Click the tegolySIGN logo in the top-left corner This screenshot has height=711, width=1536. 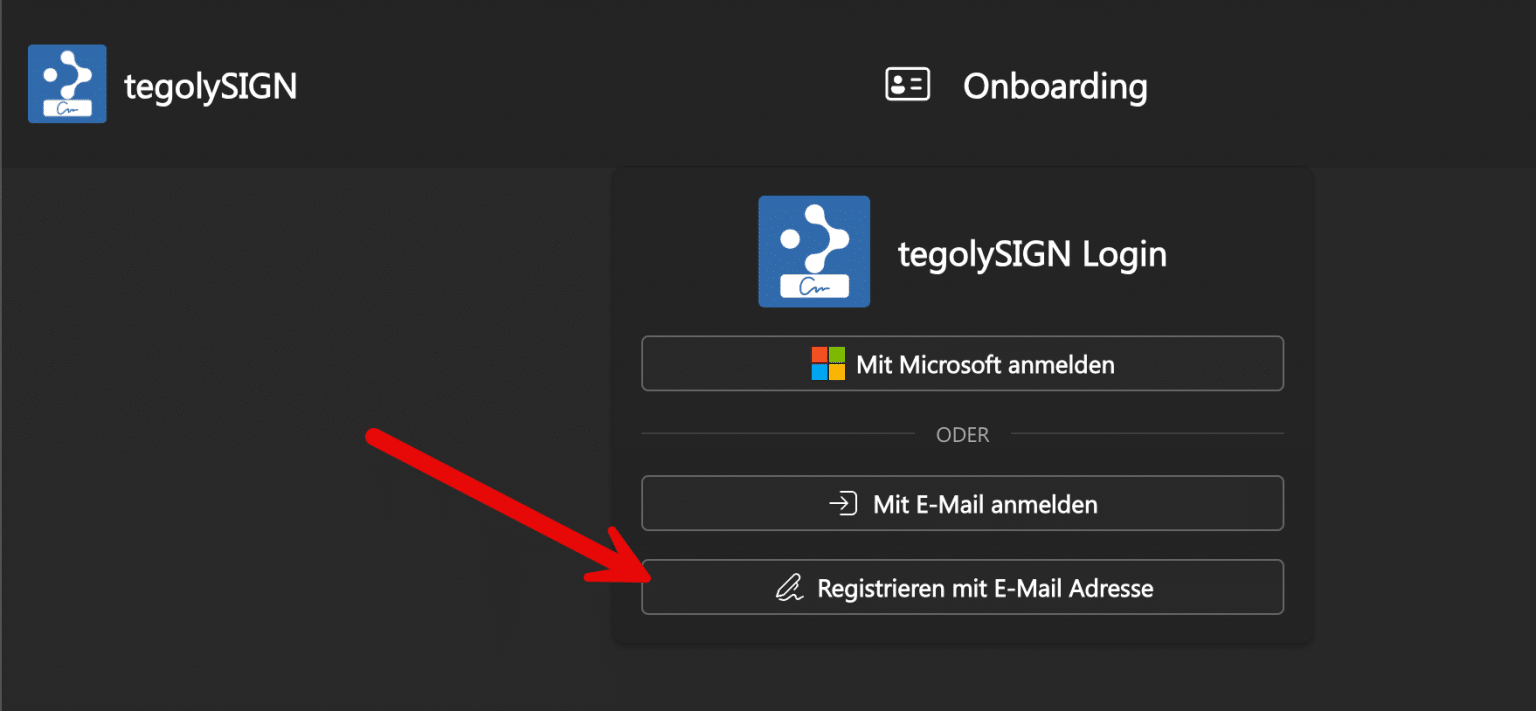click(66, 84)
